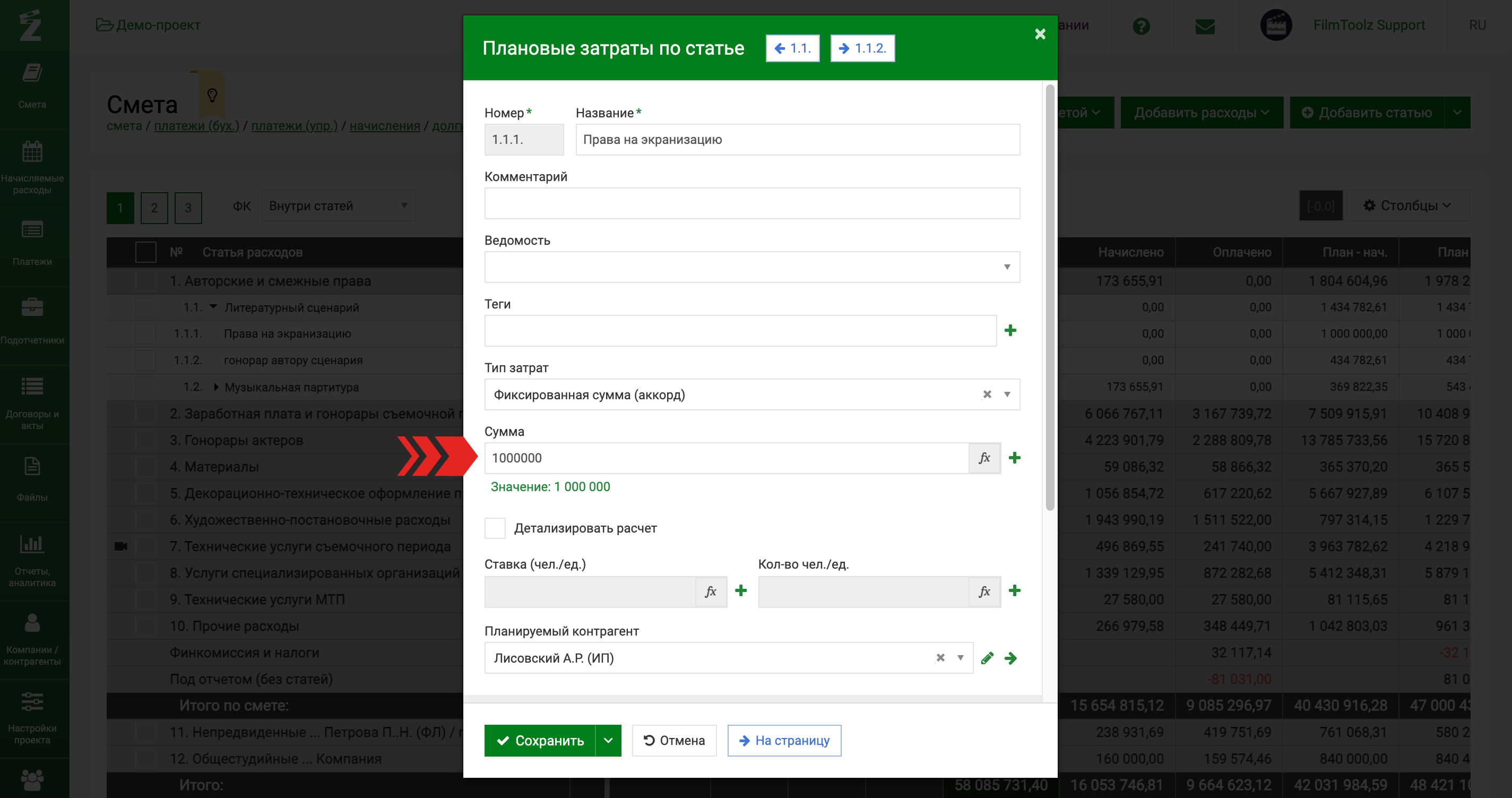This screenshot has width=1512, height=798.
Task: Edit planned contractor with pencil icon
Action: click(x=987, y=658)
